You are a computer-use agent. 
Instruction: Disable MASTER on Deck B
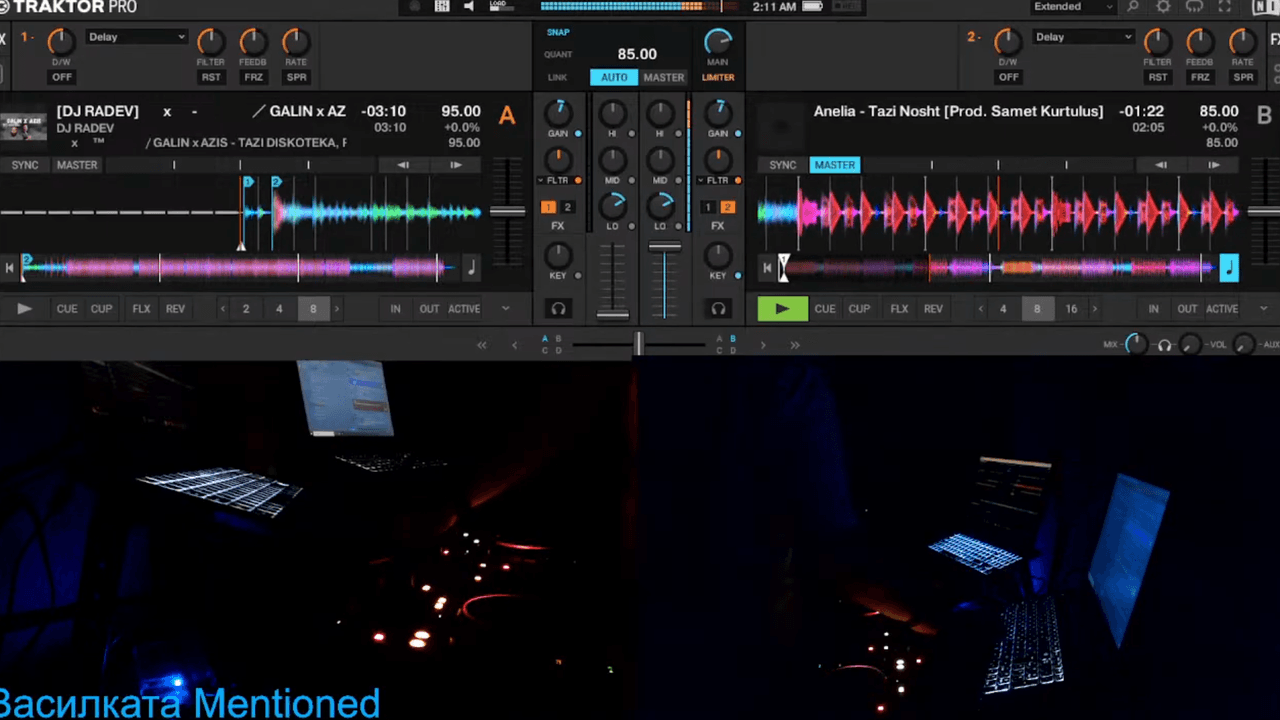pos(835,165)
